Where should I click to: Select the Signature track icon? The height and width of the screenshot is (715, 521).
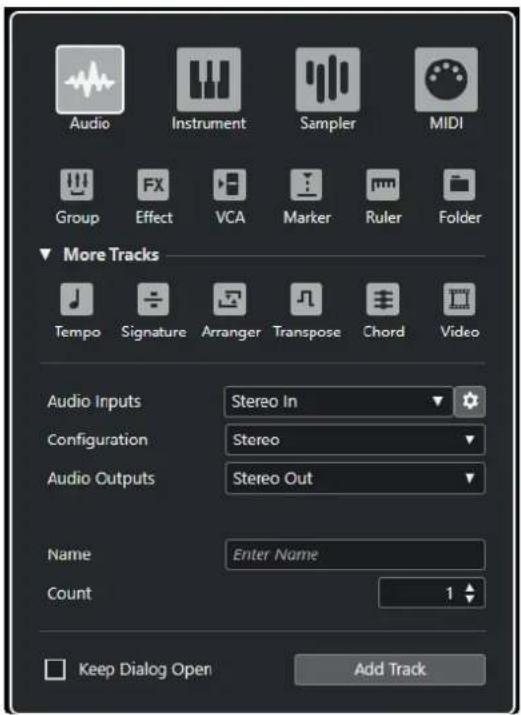(154, 299)
